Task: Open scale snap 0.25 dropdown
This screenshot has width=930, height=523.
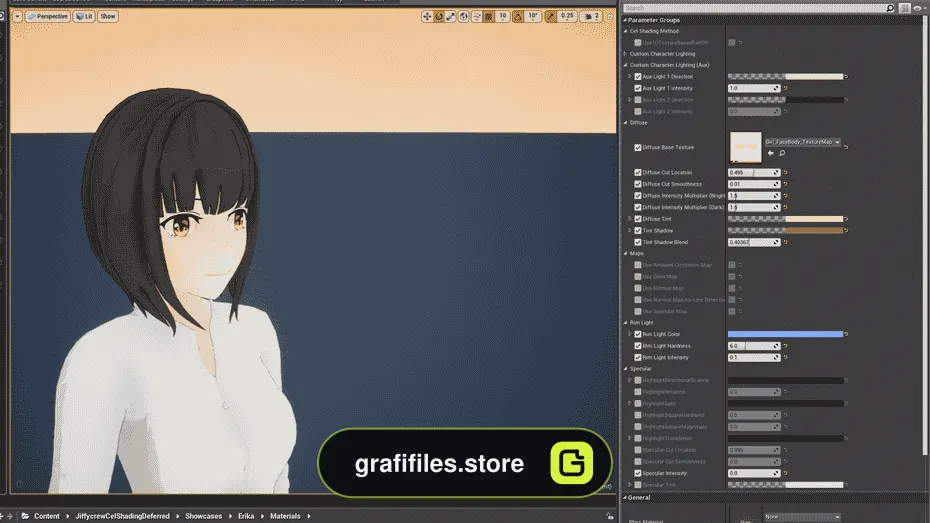Action: click(x=568, y=17)
